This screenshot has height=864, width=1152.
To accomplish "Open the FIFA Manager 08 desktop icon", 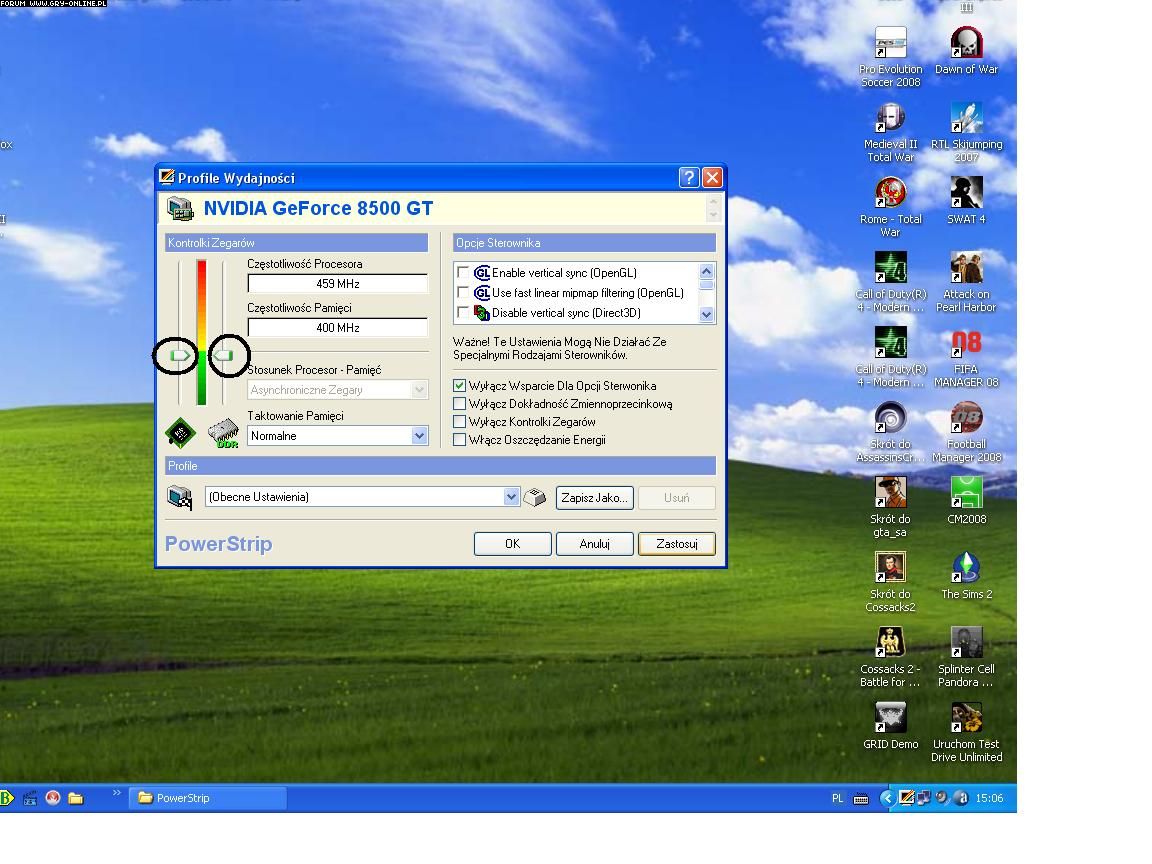I will click(966, 345).
